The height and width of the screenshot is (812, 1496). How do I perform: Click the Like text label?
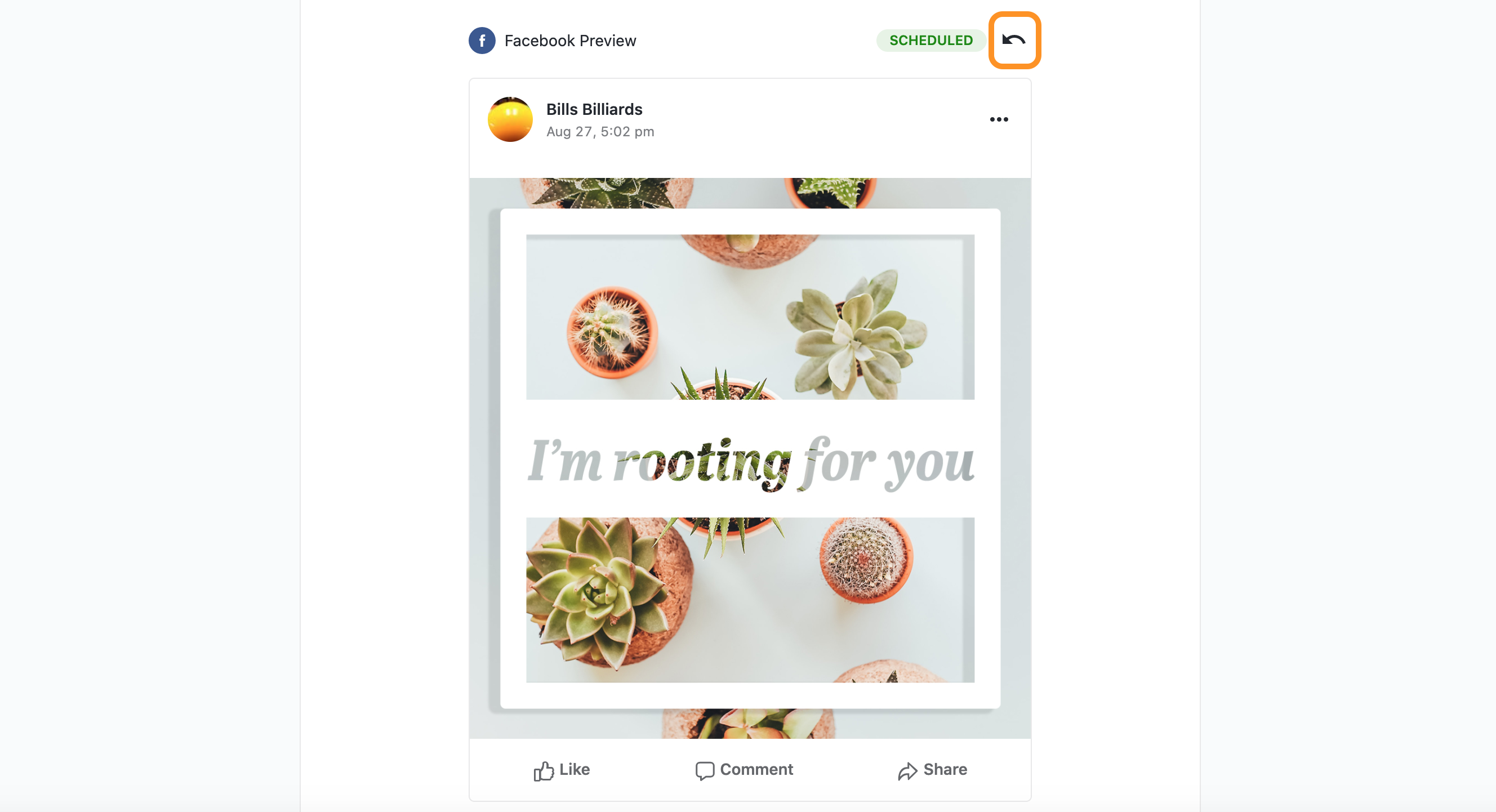tap(575, 770)
